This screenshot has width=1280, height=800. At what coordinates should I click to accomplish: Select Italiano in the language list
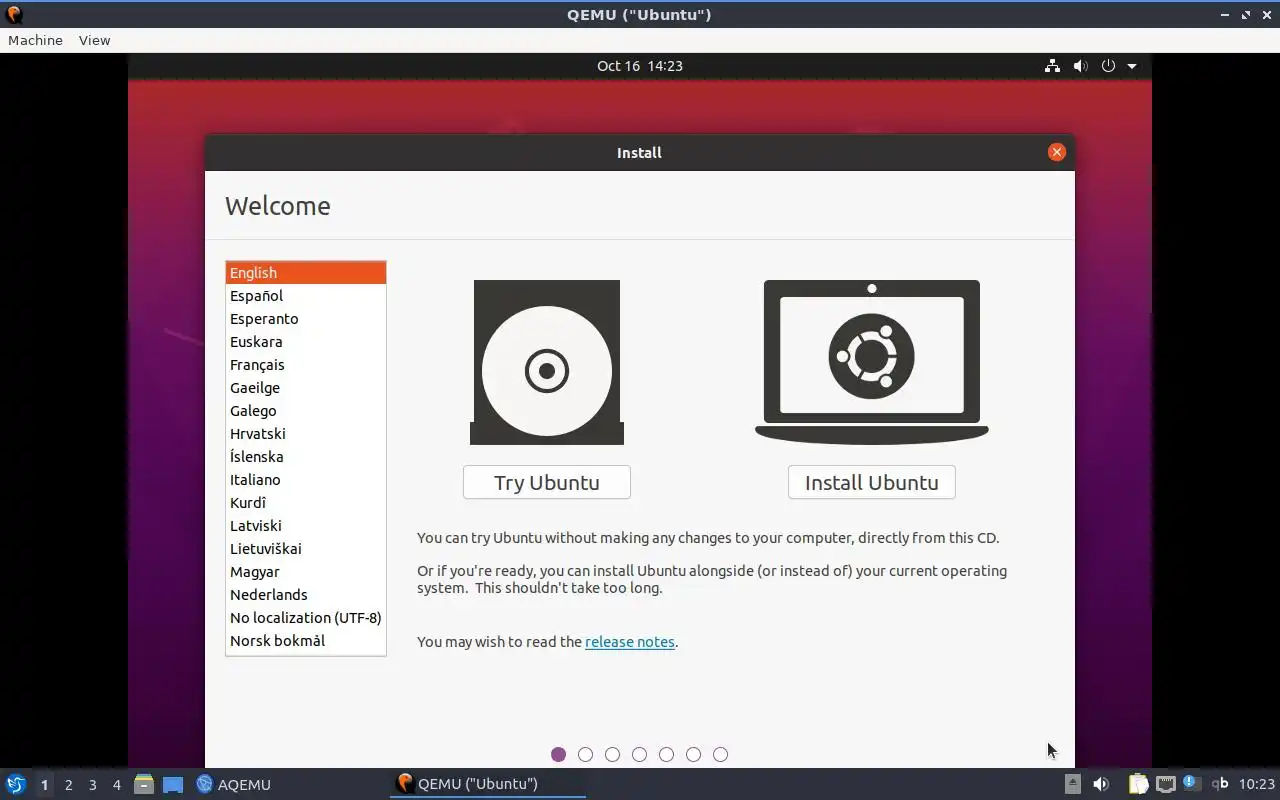306,480
